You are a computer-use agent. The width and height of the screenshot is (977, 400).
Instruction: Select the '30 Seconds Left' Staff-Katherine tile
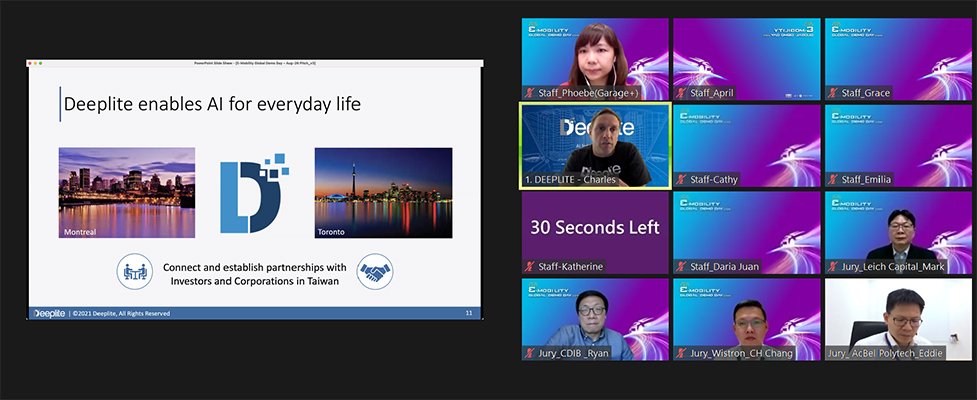[x=595, y=233]
